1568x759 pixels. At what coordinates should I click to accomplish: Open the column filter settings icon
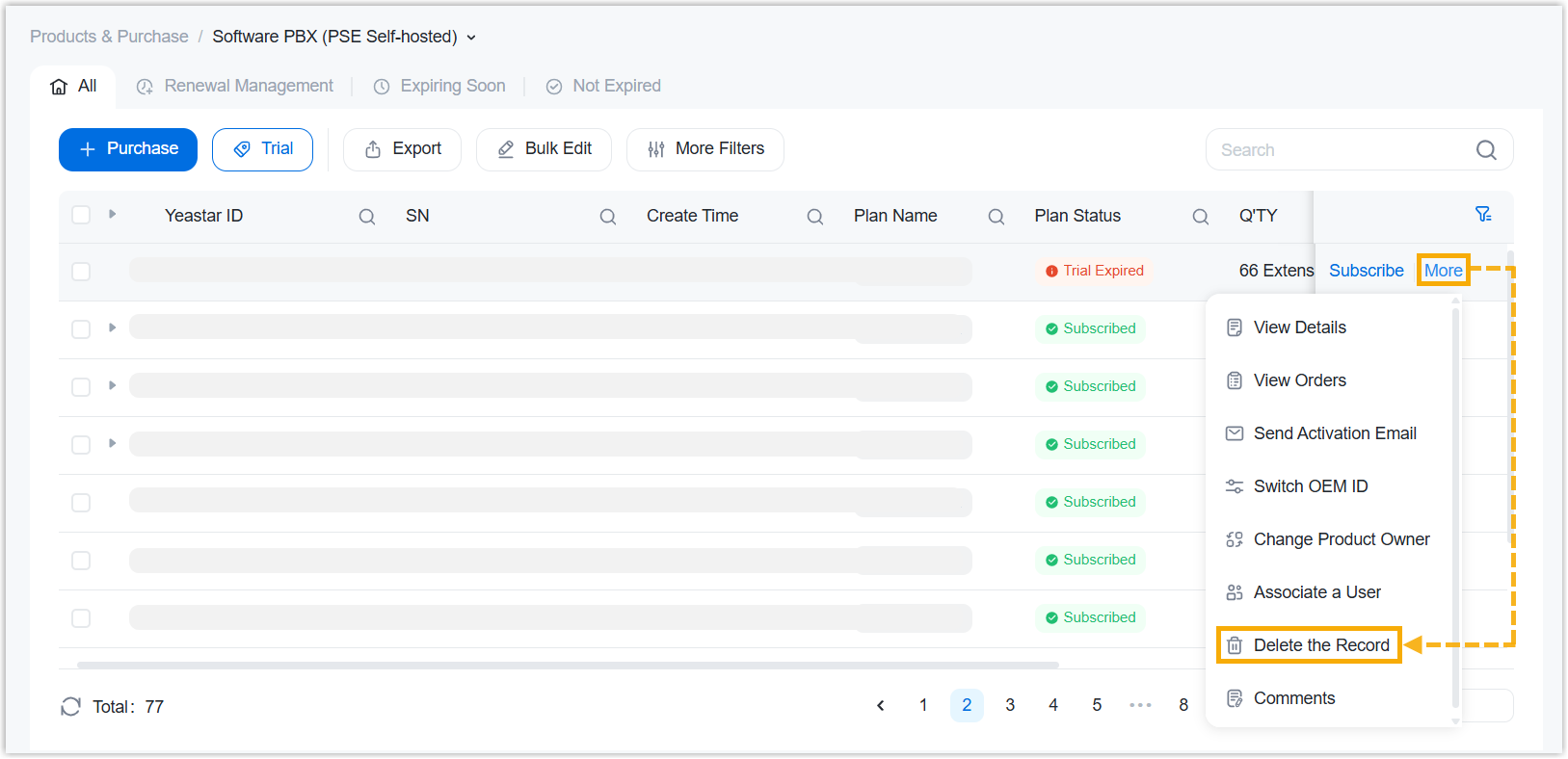coord(1483,215)
